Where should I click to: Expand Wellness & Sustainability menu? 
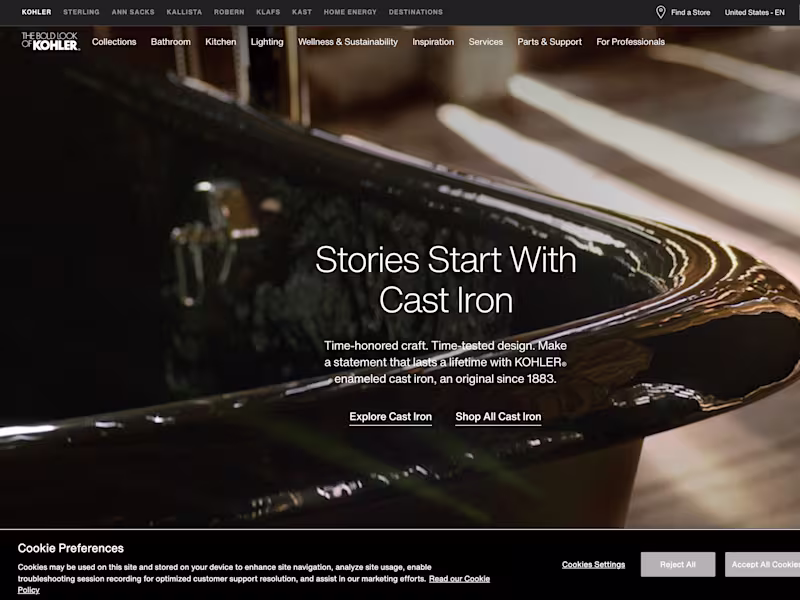[x=348, y=42]
